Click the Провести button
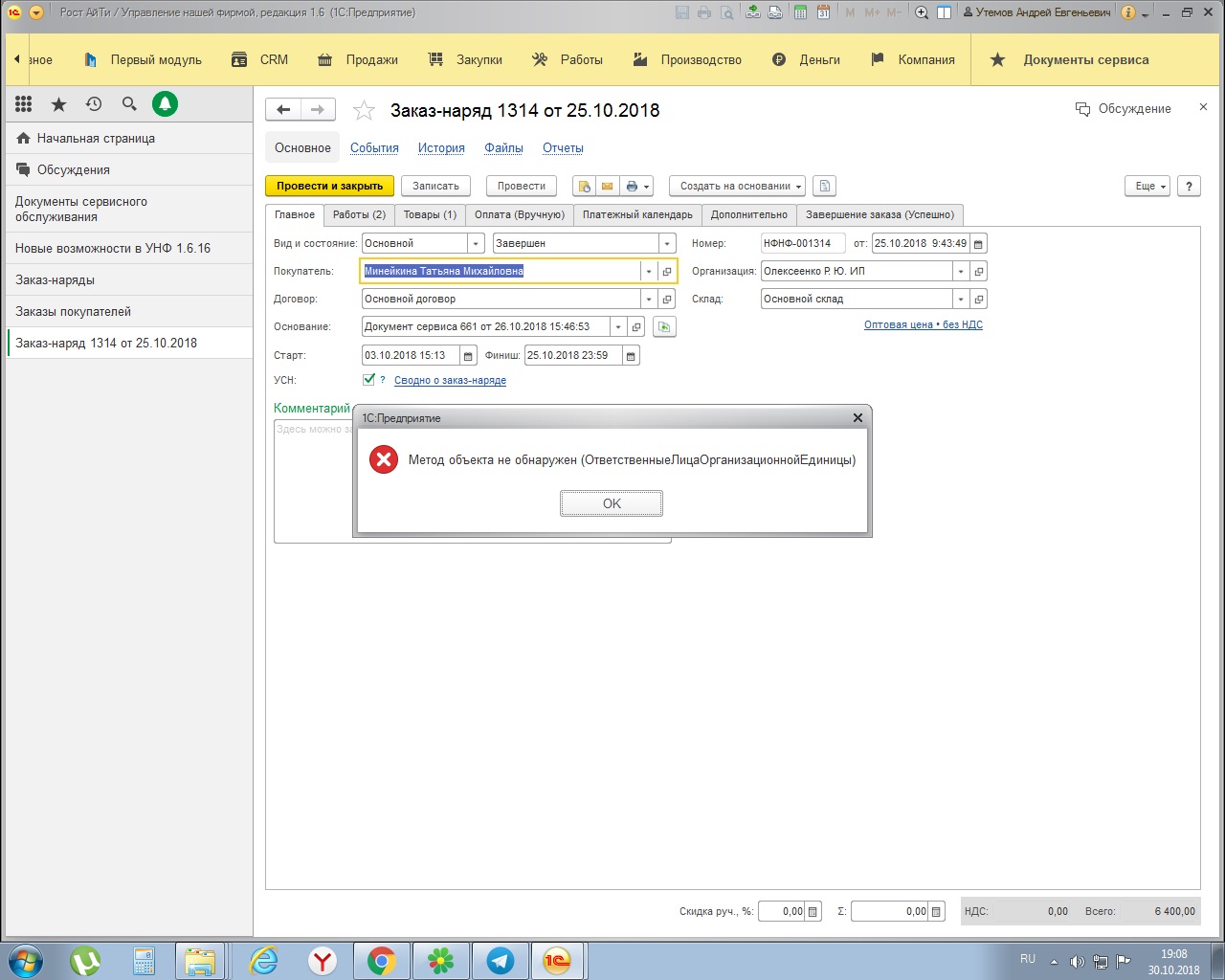This screenshot has width=1225, height=980. click(x=522, y=187)
